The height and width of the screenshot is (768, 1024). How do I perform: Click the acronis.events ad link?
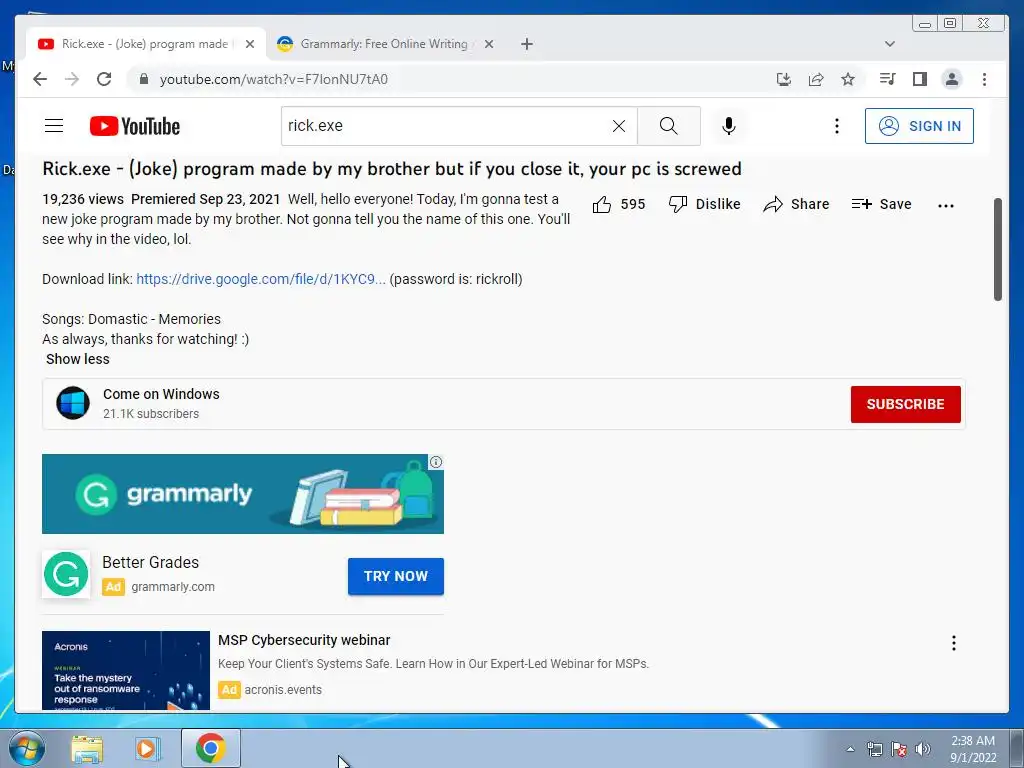tap(283, 690)
